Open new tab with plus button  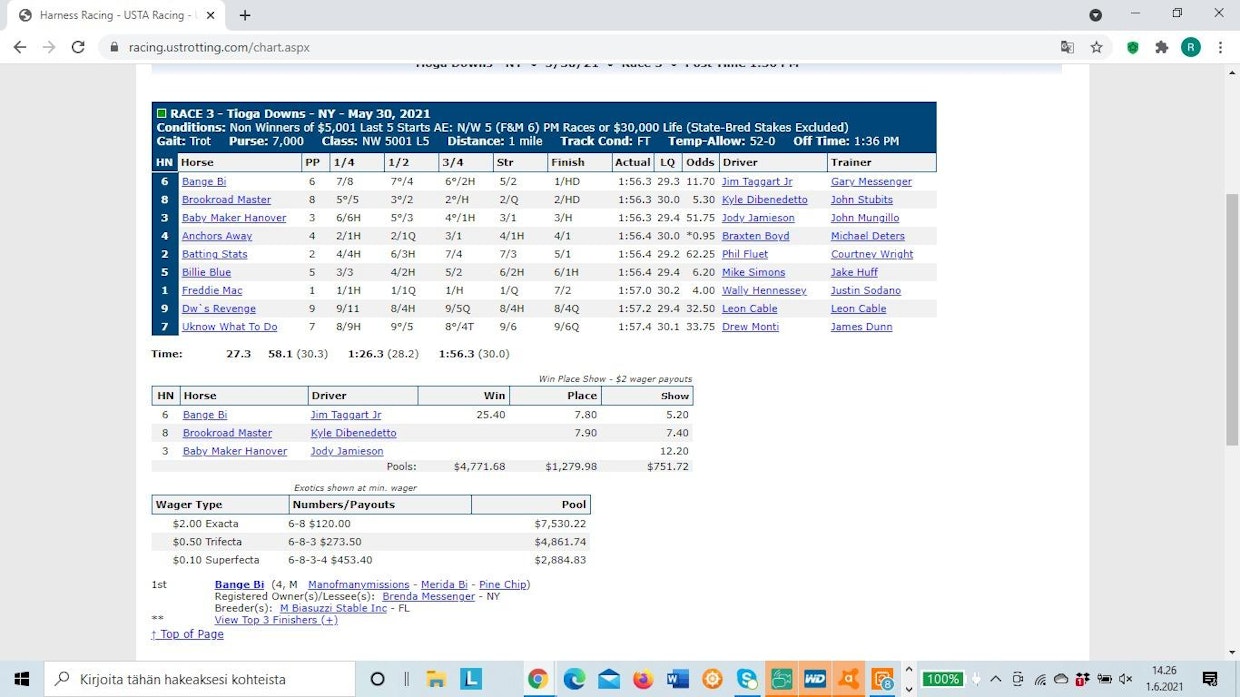(245, 15)
